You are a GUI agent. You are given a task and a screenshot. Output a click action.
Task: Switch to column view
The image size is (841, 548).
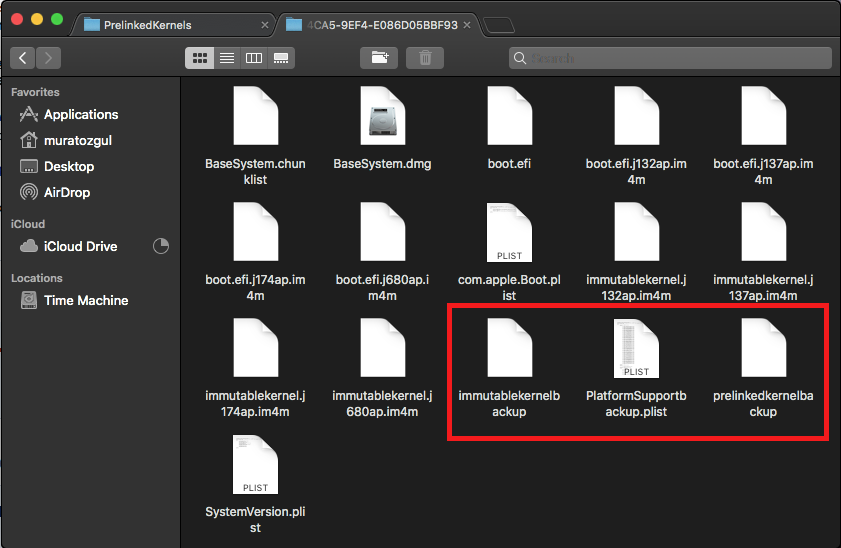[254, 58]
